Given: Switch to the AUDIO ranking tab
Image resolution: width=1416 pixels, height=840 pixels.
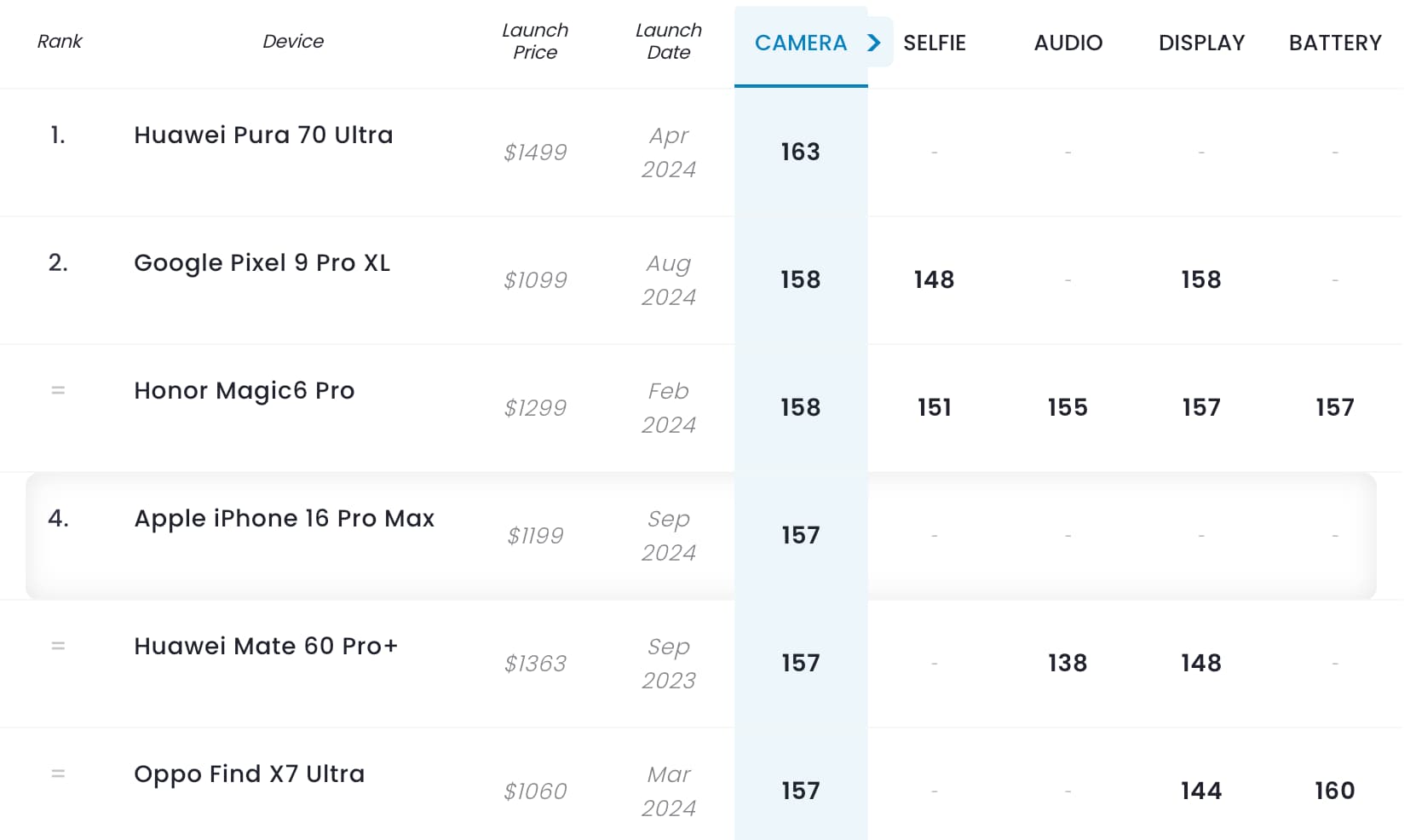Looking at the screenshot, I should coord(1068,43).
